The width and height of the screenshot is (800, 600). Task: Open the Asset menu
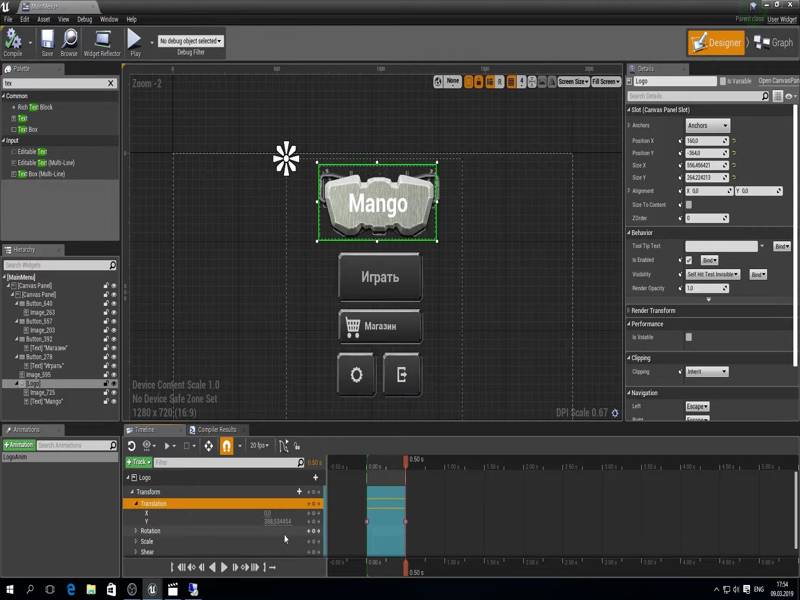(x=44, y=19)
